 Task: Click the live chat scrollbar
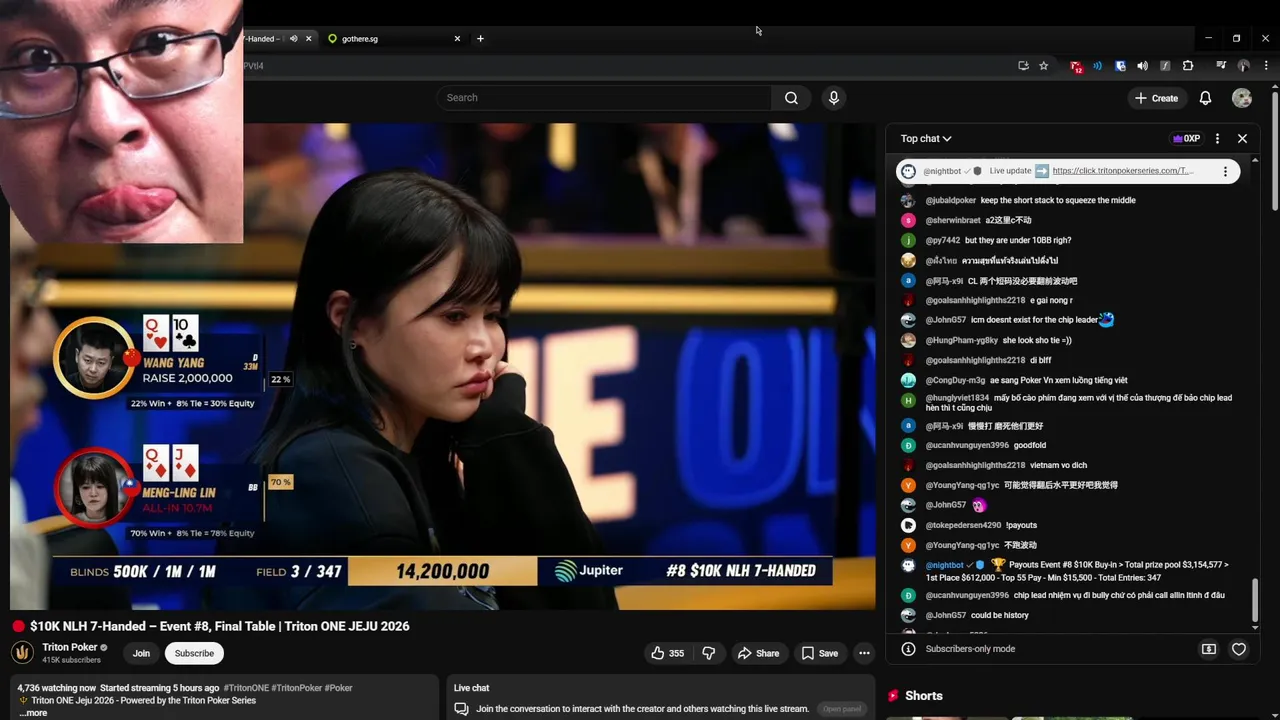tap(1255, 600)
